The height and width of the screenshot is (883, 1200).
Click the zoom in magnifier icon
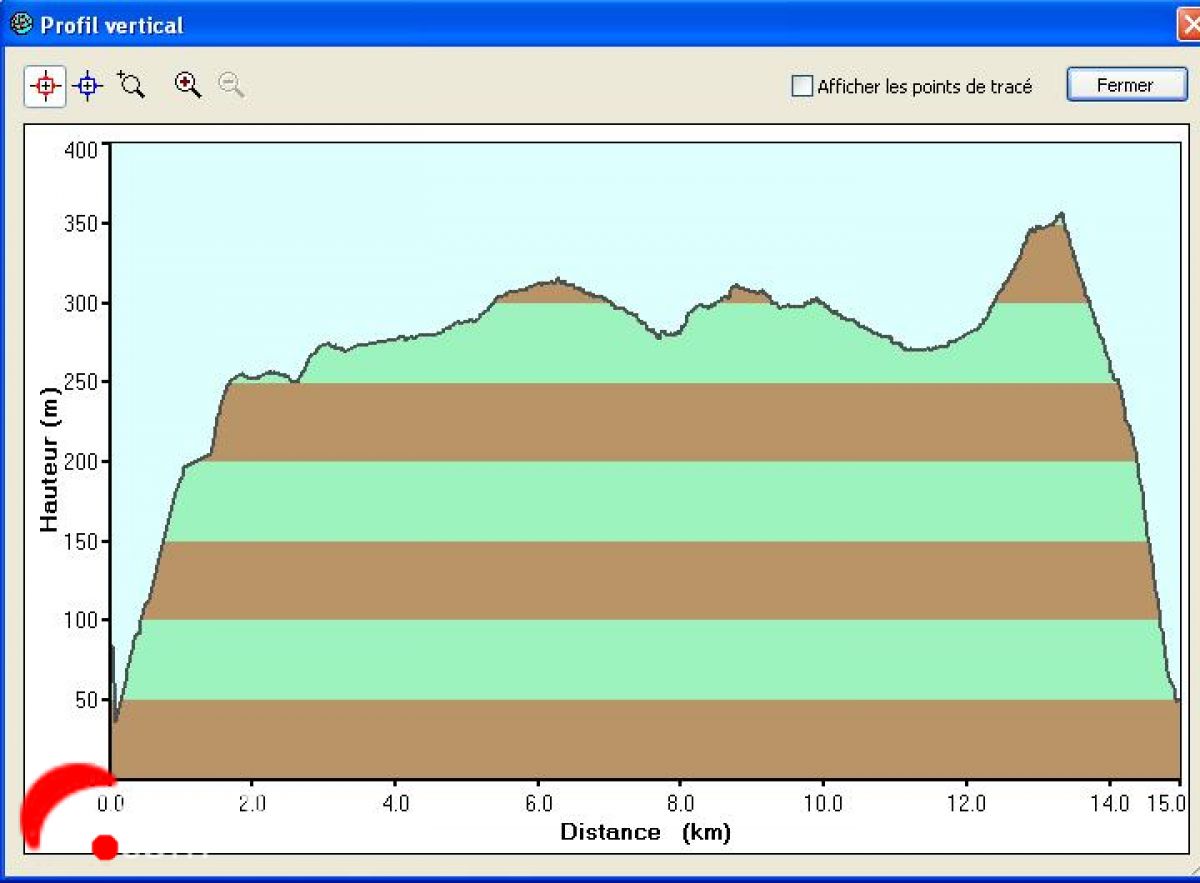187,85
